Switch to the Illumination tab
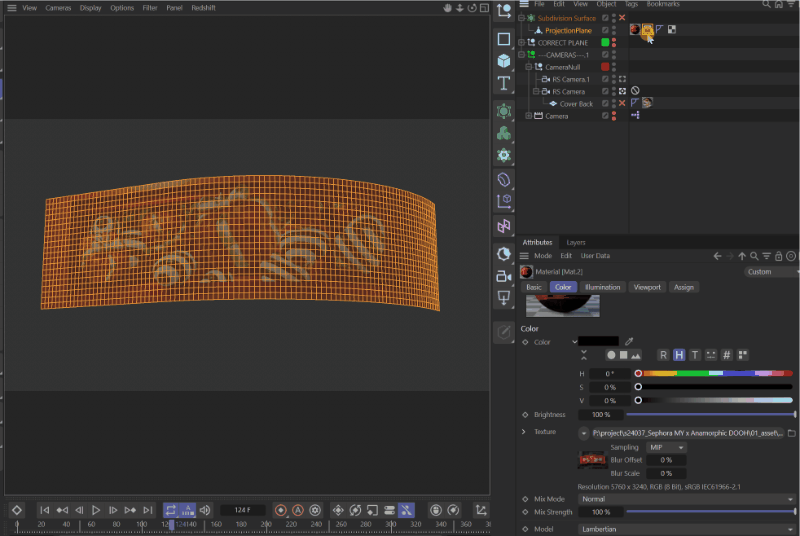This screenshot has width=800, height=536. (x=603, y=287)
